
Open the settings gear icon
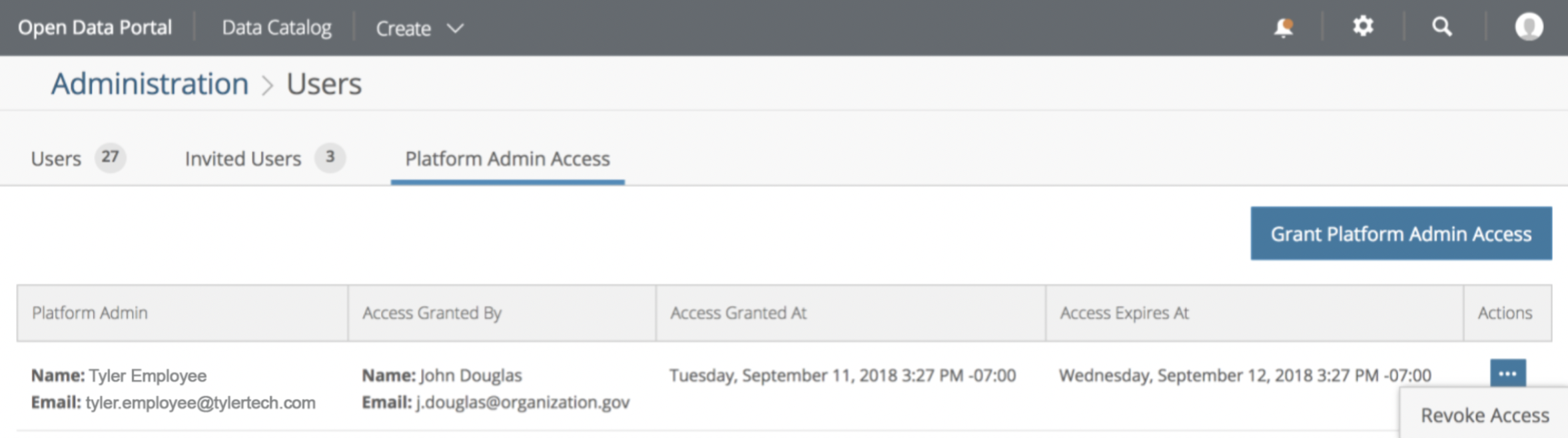point(1363,27)
